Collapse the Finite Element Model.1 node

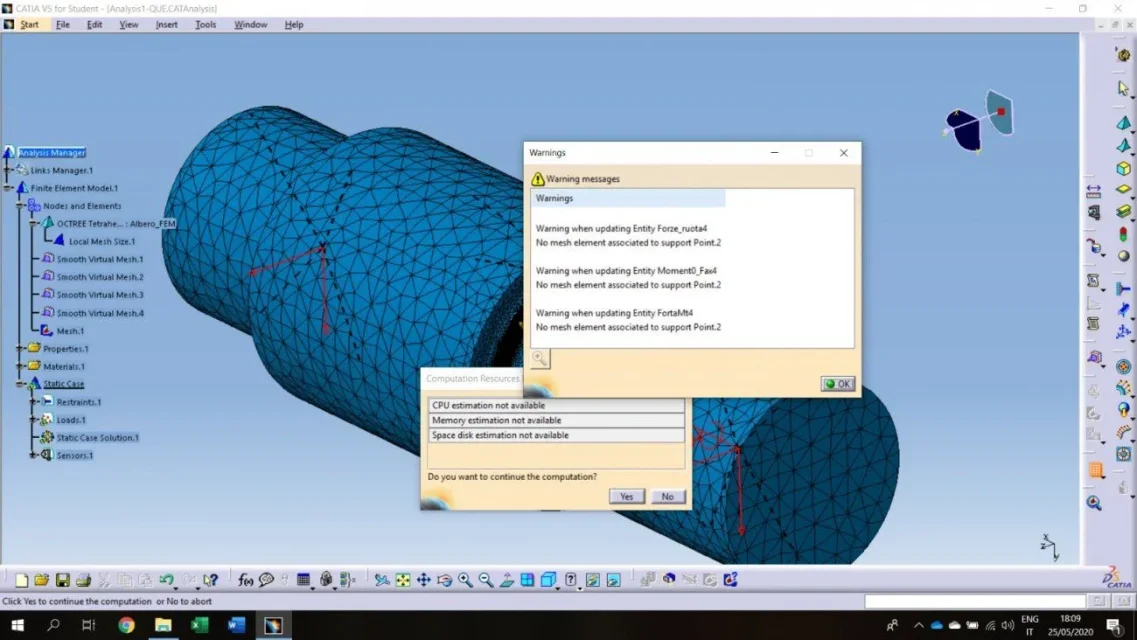tap(8, 188)
